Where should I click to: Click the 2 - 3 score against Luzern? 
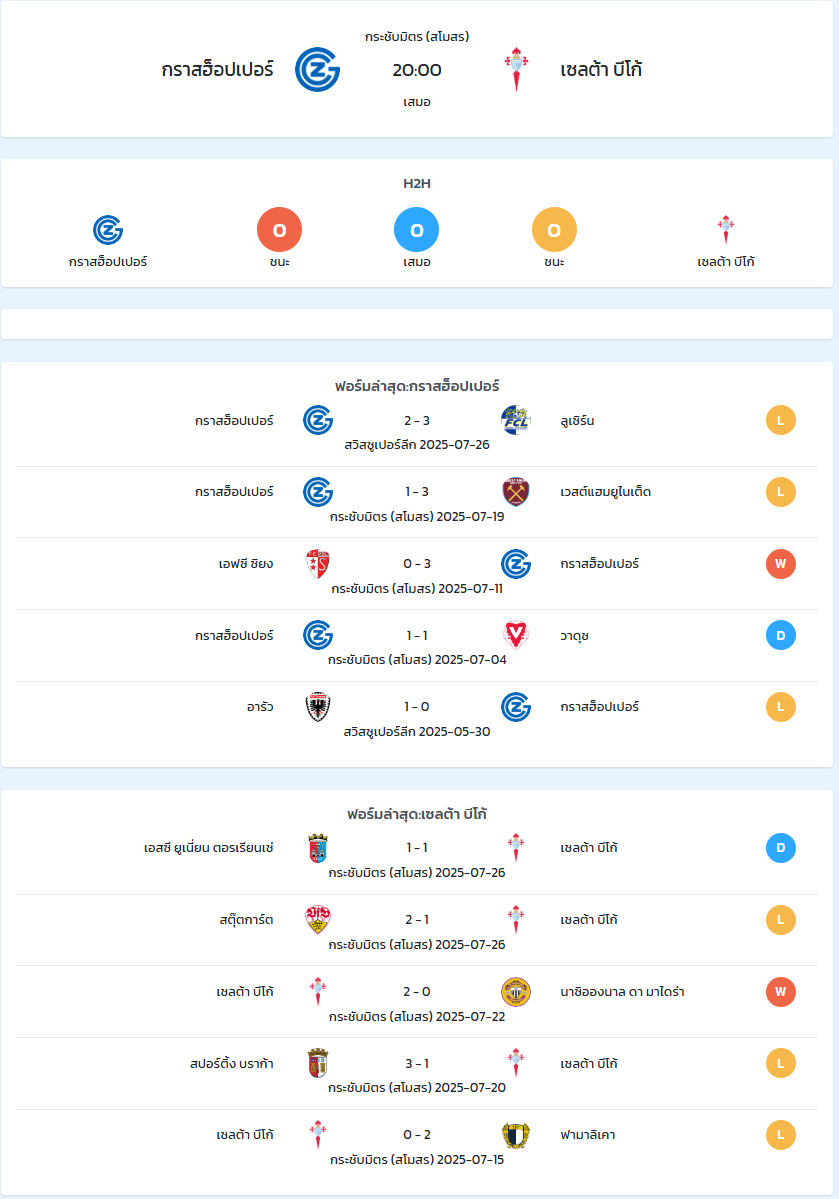pos(417,421)
